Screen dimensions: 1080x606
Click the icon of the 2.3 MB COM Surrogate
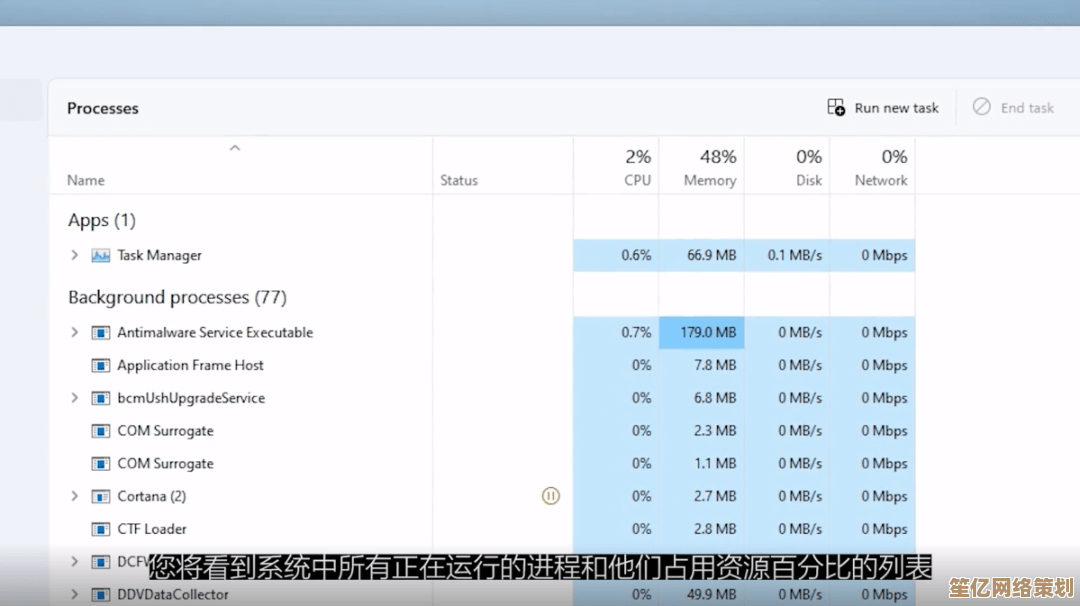[101, 431]
